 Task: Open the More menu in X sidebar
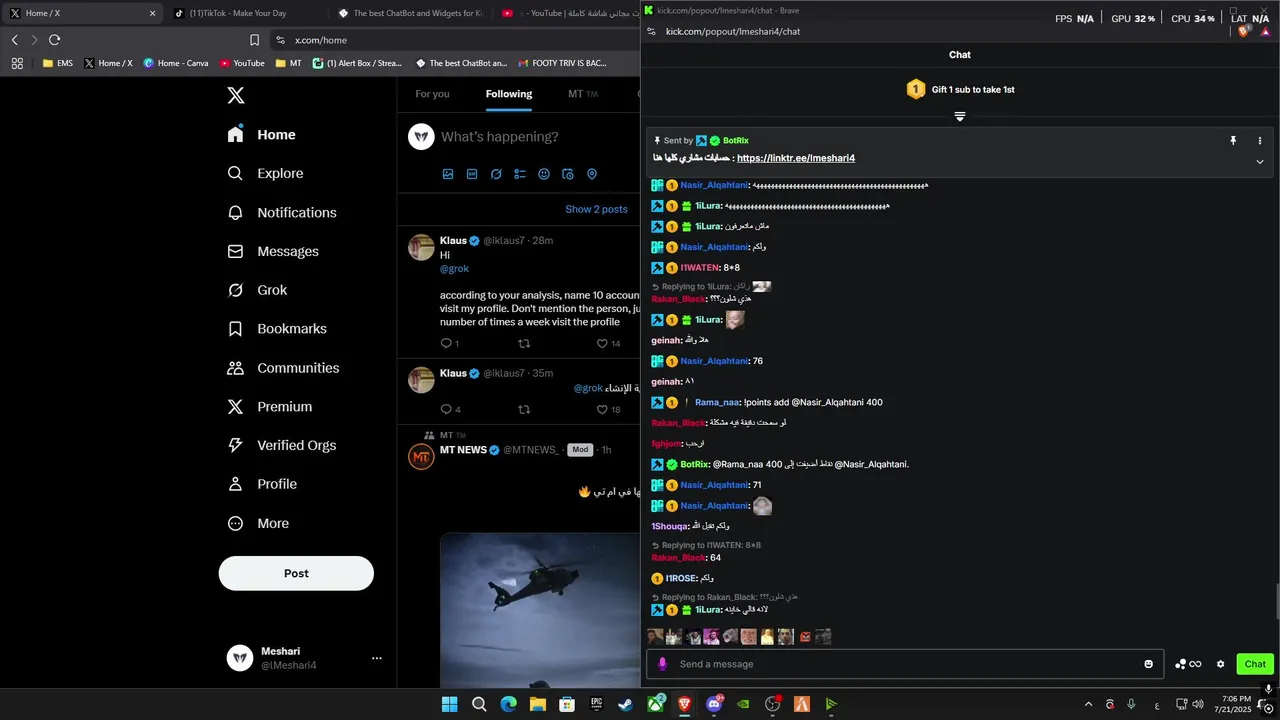[x=258, y=523]
